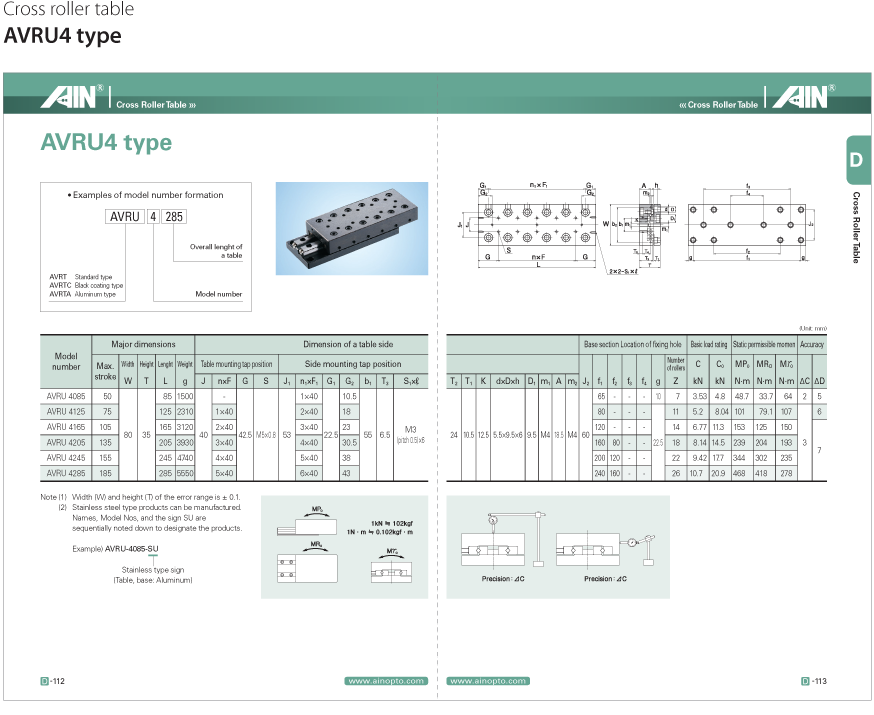Image resolution: width=874 pixels, height=715 pixels.
Task: Click the MPo moment diagram icon
Action: pyautogui.click(x=307, y=521)
